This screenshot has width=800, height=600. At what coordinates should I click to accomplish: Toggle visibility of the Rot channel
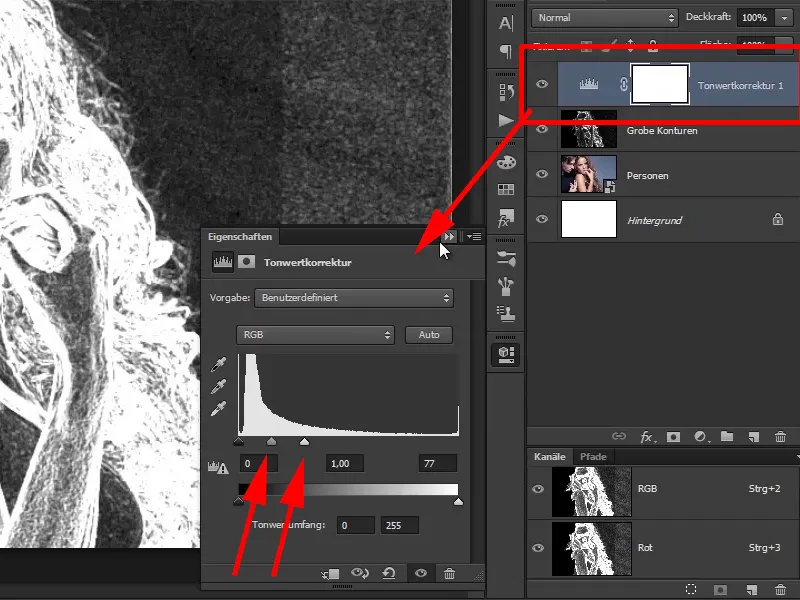538,547
